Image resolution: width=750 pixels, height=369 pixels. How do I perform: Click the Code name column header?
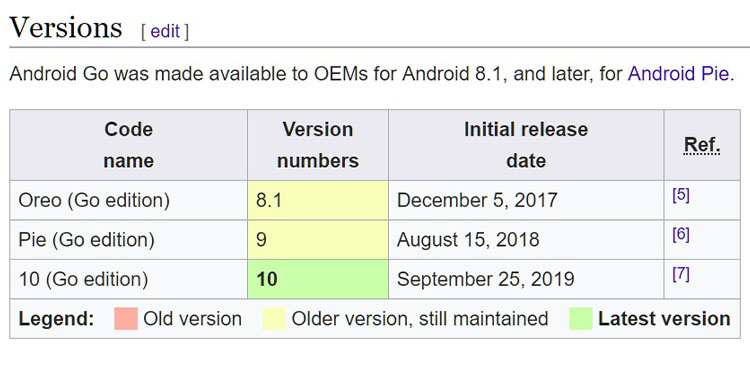[x=129, y=145]
